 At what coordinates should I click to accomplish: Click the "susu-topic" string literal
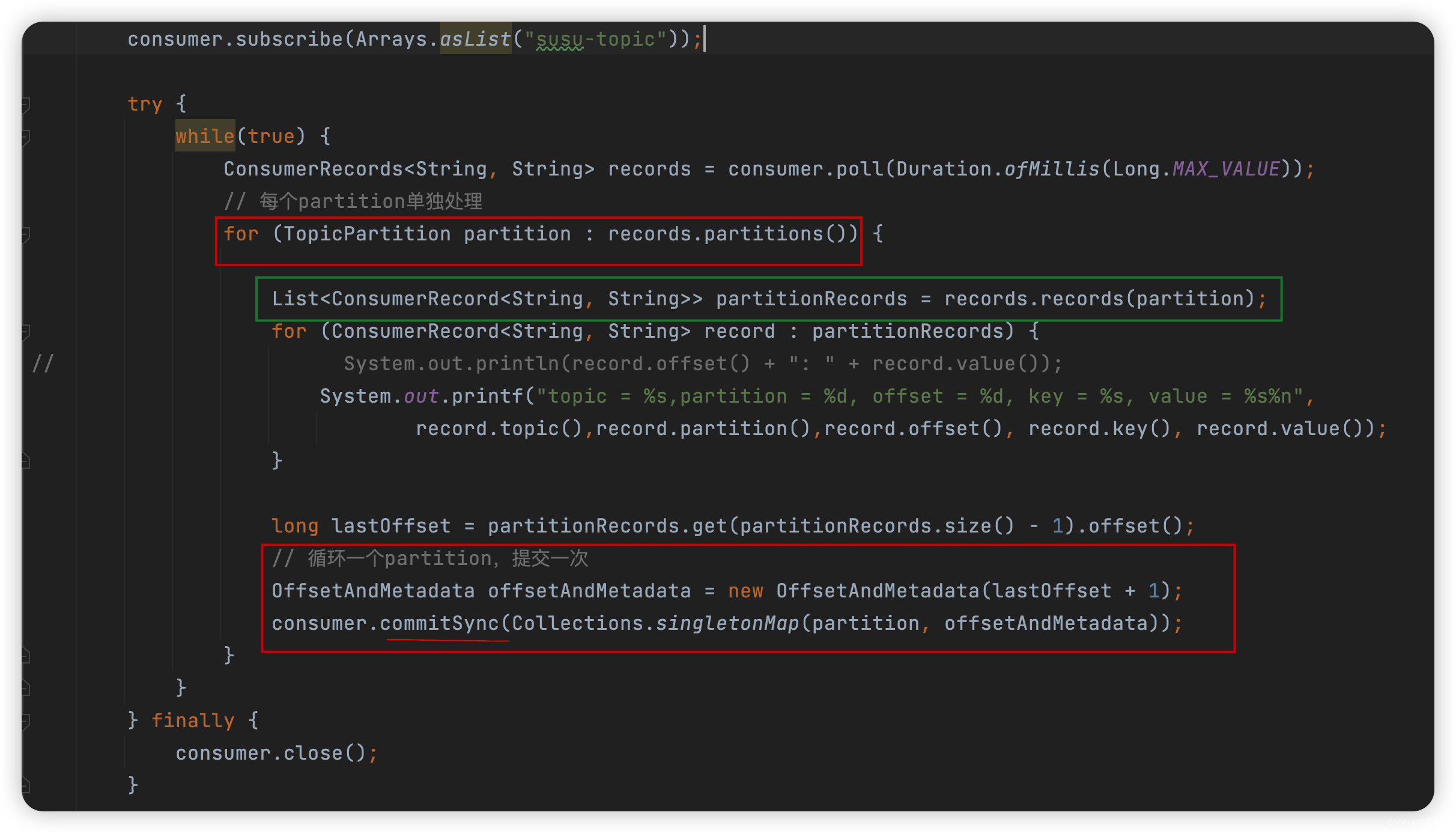(x=595, y=40)
